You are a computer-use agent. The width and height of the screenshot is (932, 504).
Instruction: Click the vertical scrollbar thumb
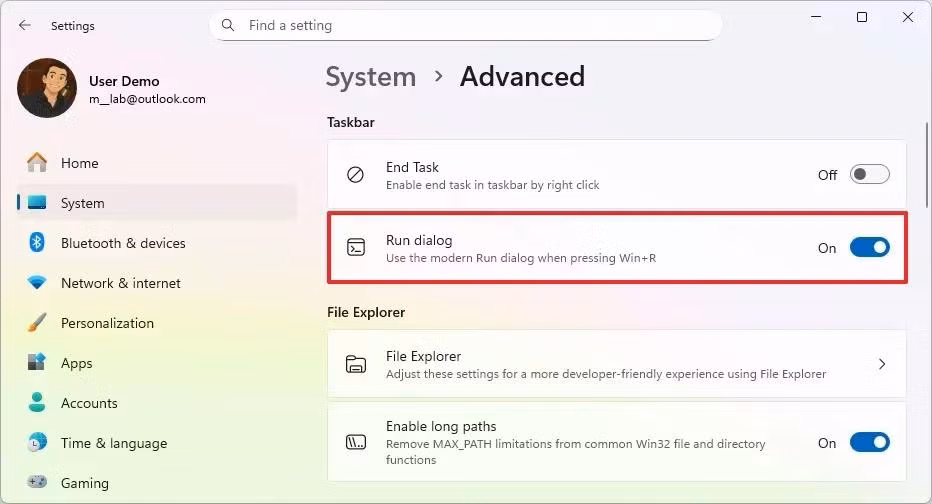tap(927, 165)
